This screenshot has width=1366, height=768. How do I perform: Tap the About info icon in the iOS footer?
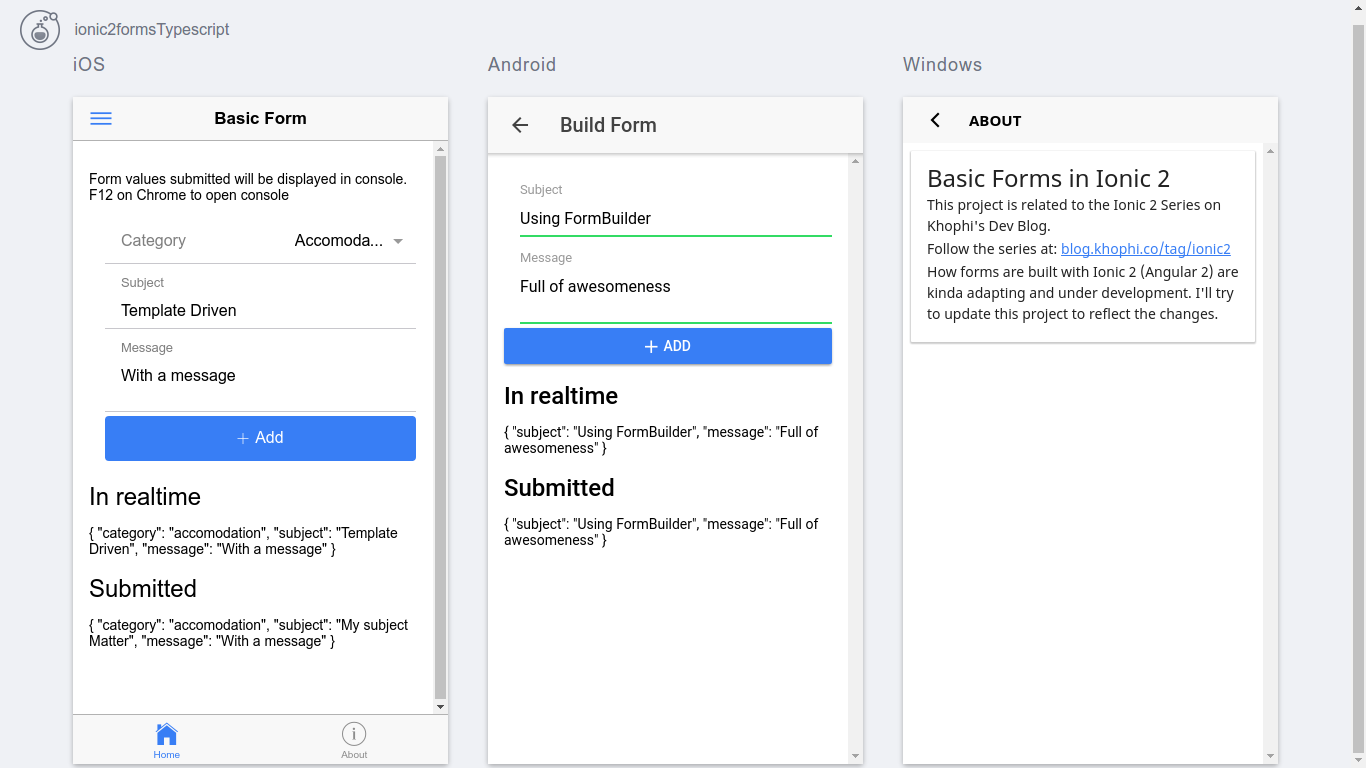click(x=354, y=733)
